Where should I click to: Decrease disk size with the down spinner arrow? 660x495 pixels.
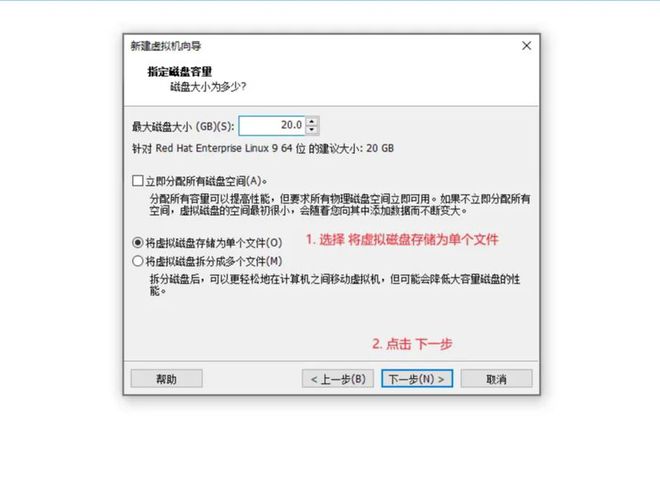tap(311, 130)
